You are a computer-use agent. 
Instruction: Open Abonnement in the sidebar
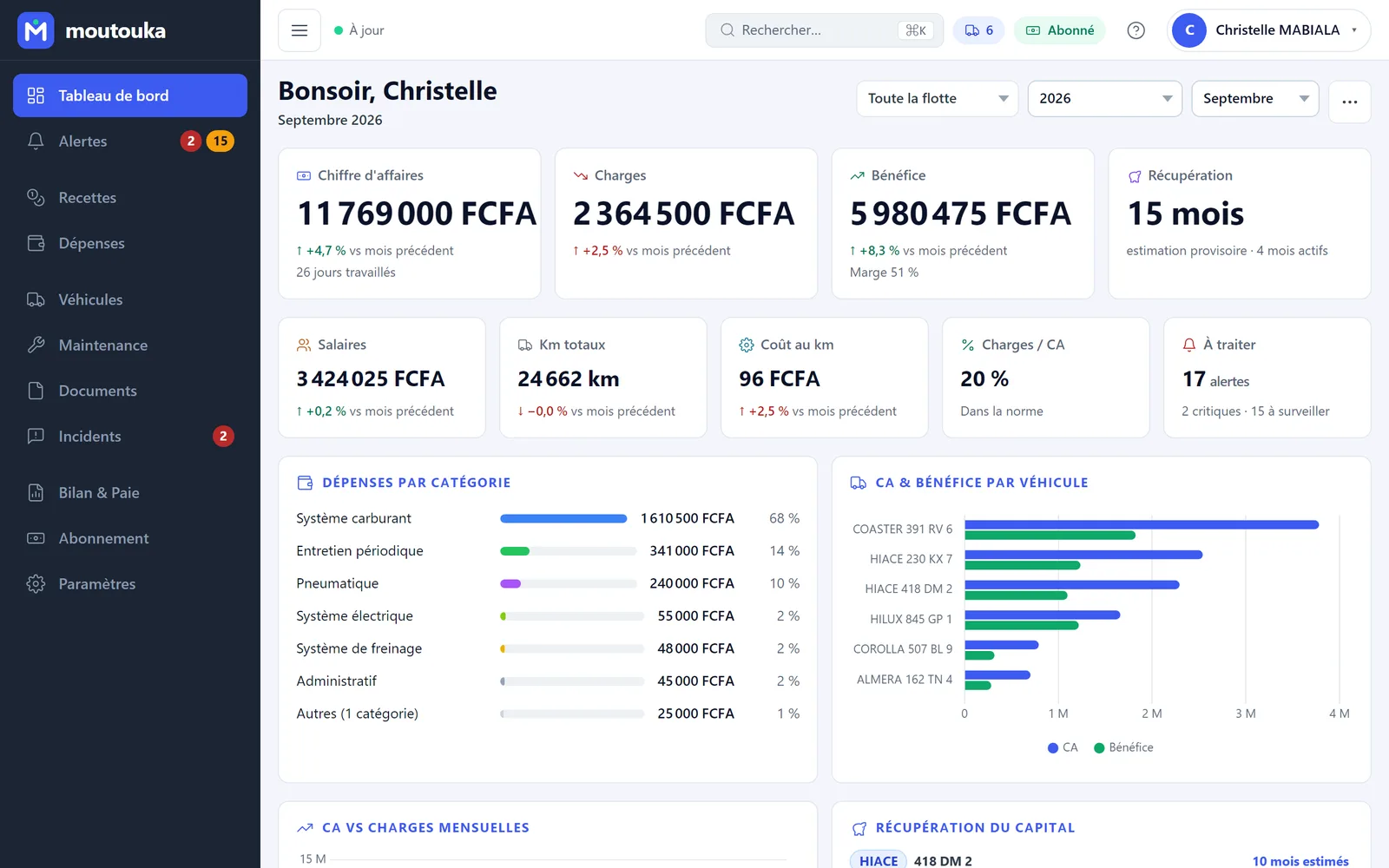(130, 538)
